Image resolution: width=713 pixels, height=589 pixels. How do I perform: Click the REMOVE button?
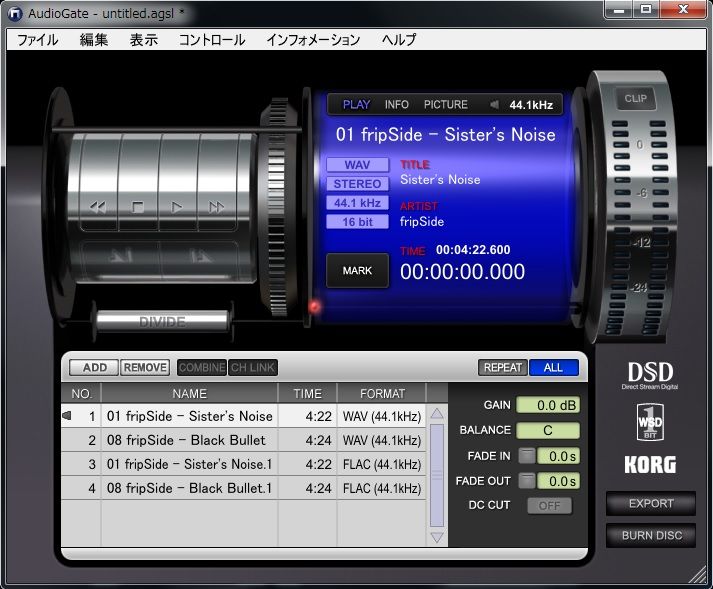point(145,367)
